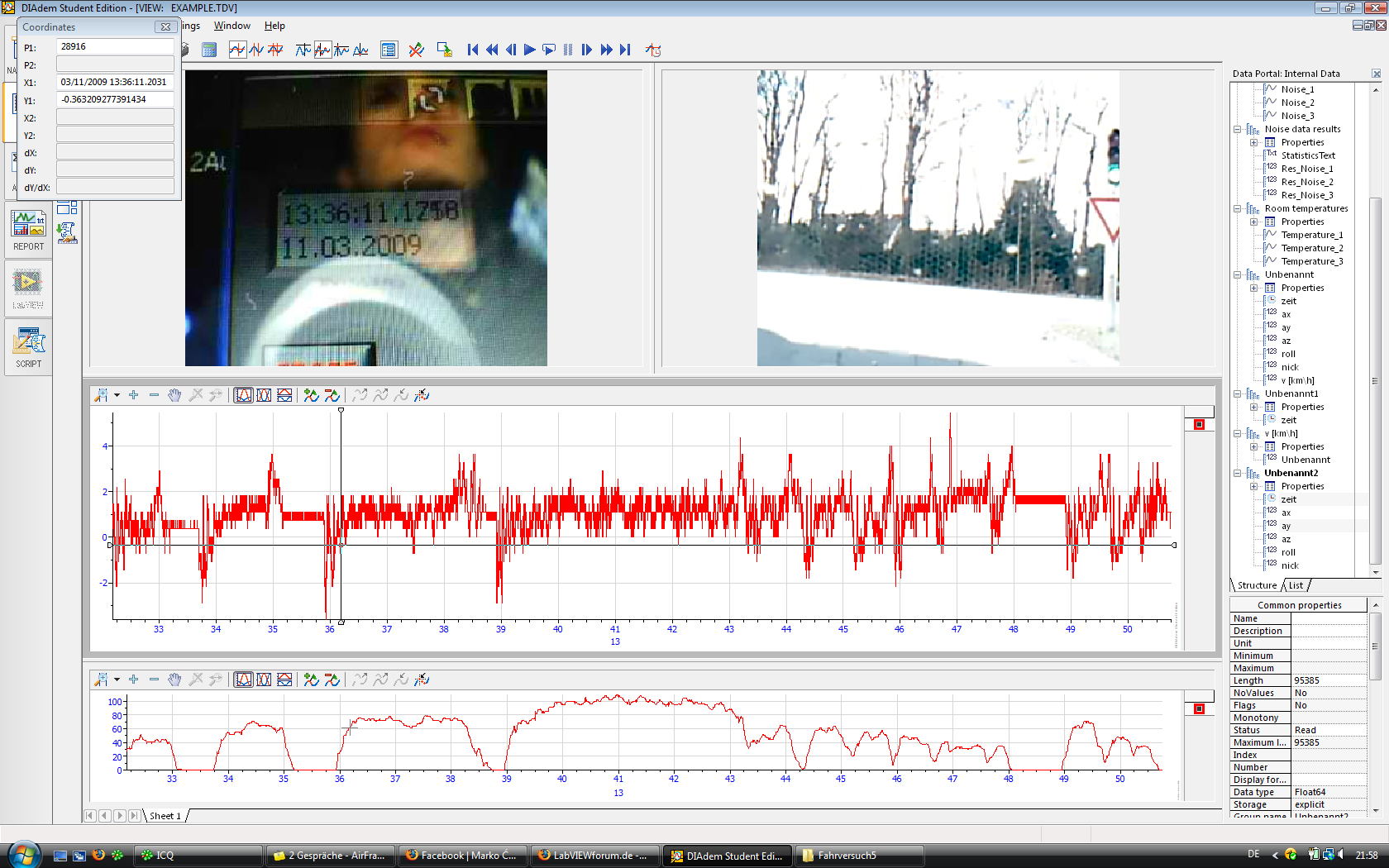
Task: Select the hand pan tool in upper graph toolbar
Action: tap(174, 395)
